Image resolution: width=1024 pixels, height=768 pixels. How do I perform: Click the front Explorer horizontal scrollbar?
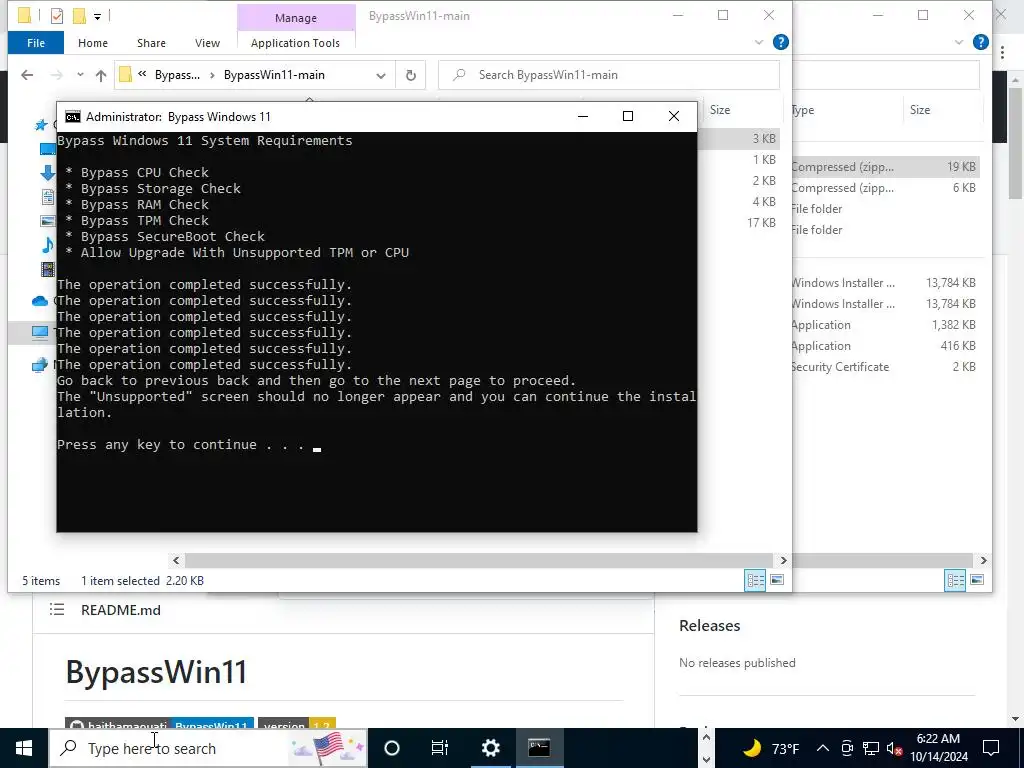tap(480, 560)
